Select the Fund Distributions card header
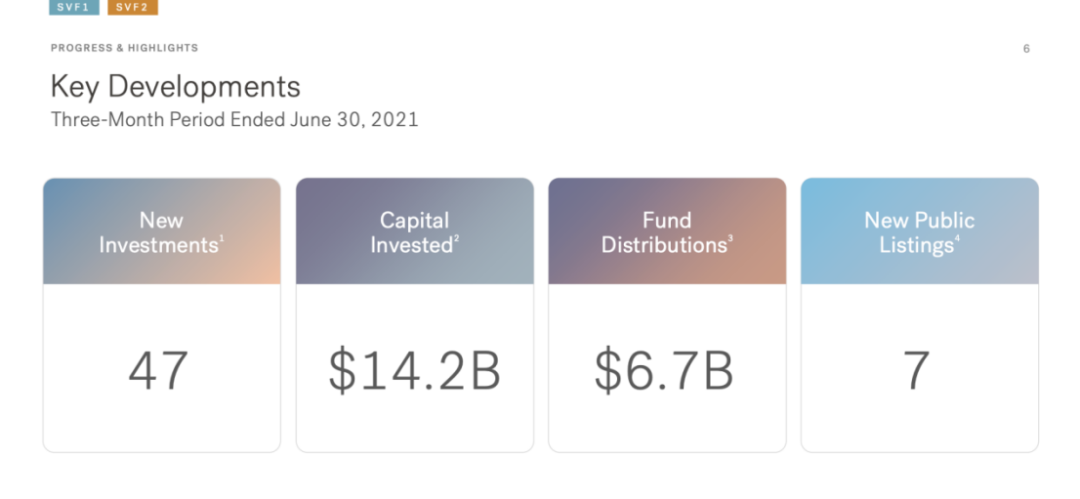 point(666,232)
